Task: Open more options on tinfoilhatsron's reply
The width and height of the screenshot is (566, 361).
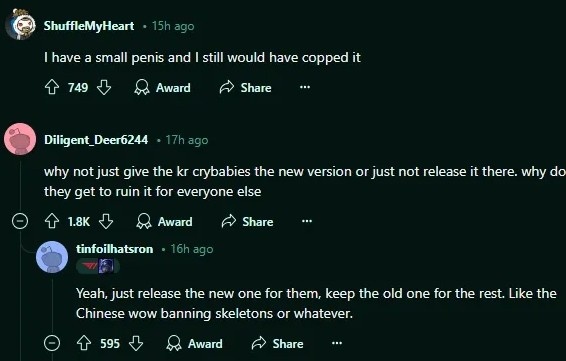Action: (337, 343)
